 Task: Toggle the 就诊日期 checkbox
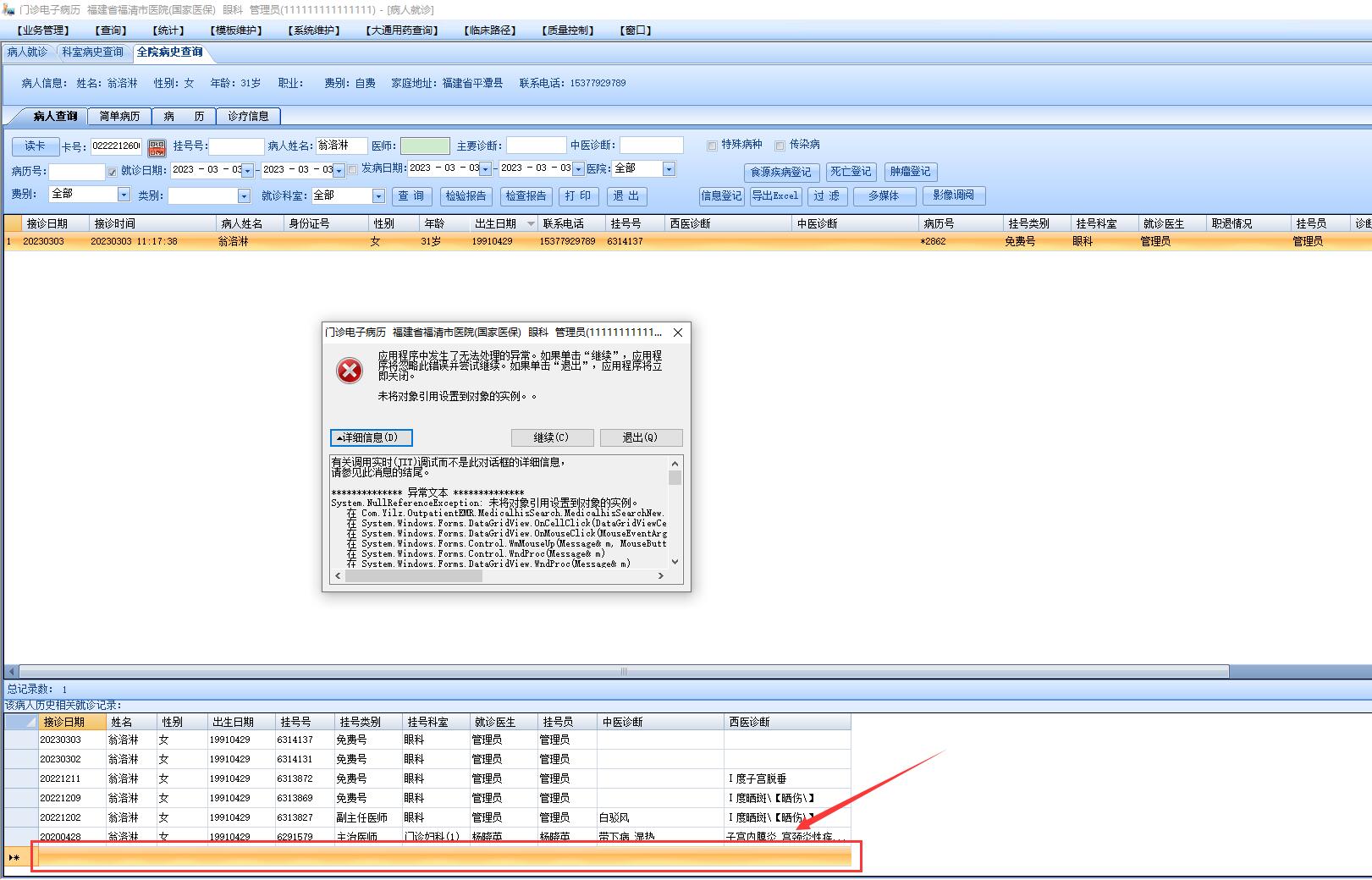[113, 172]
